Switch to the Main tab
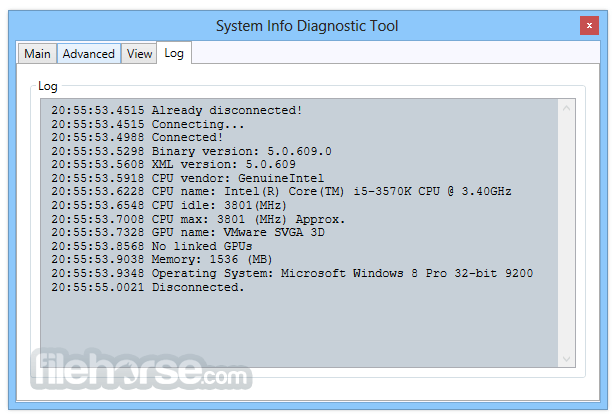This screenshot has width=615, height=420. coord(37,53)
